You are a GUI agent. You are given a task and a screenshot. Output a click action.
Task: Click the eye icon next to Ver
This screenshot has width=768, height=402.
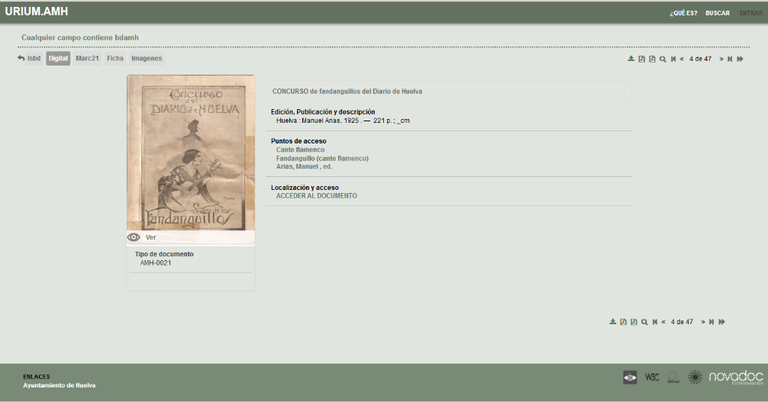tap(134, 237)
